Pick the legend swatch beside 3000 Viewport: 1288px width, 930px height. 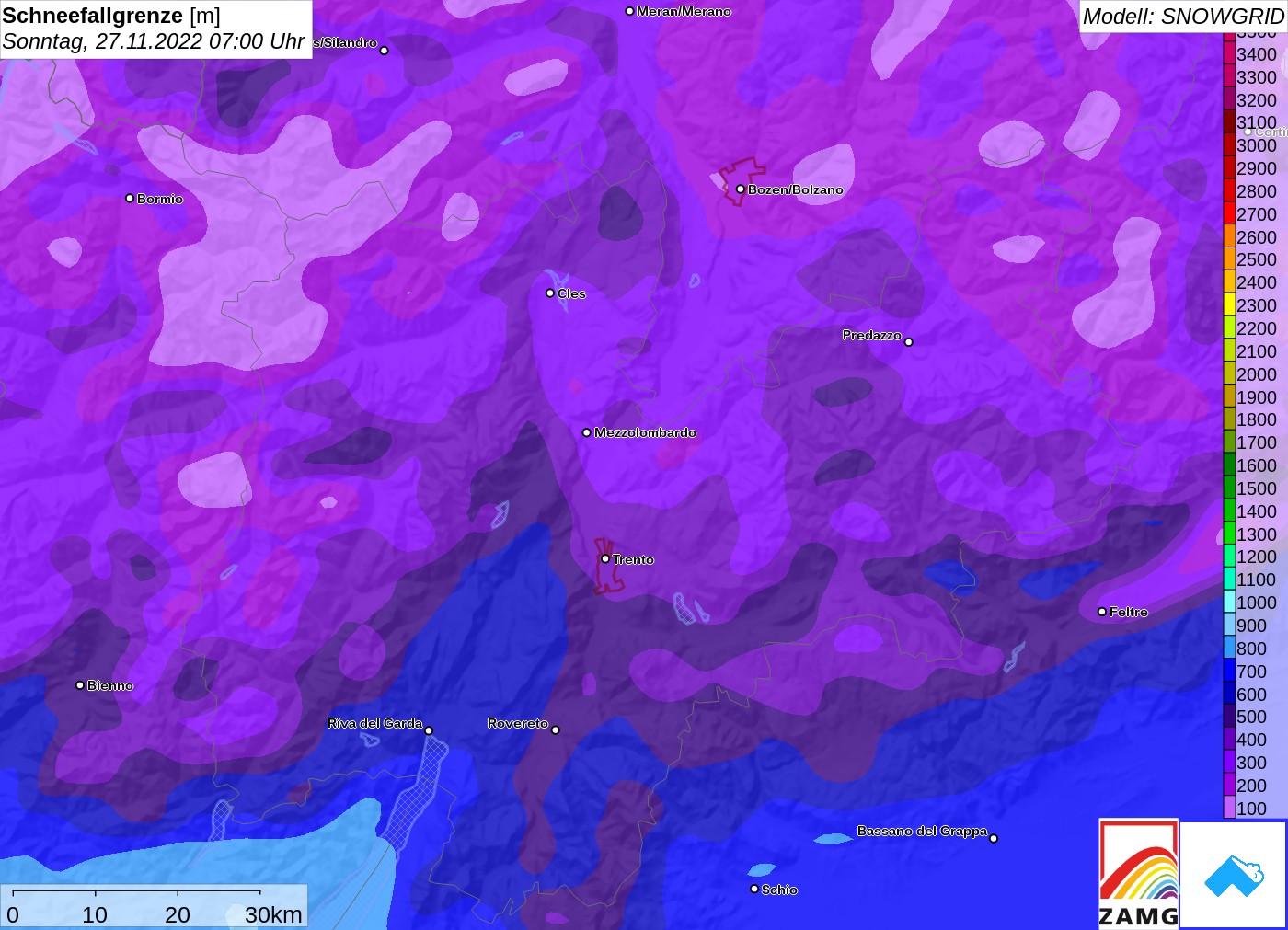pyautogui.click(x=1229, y=144)
